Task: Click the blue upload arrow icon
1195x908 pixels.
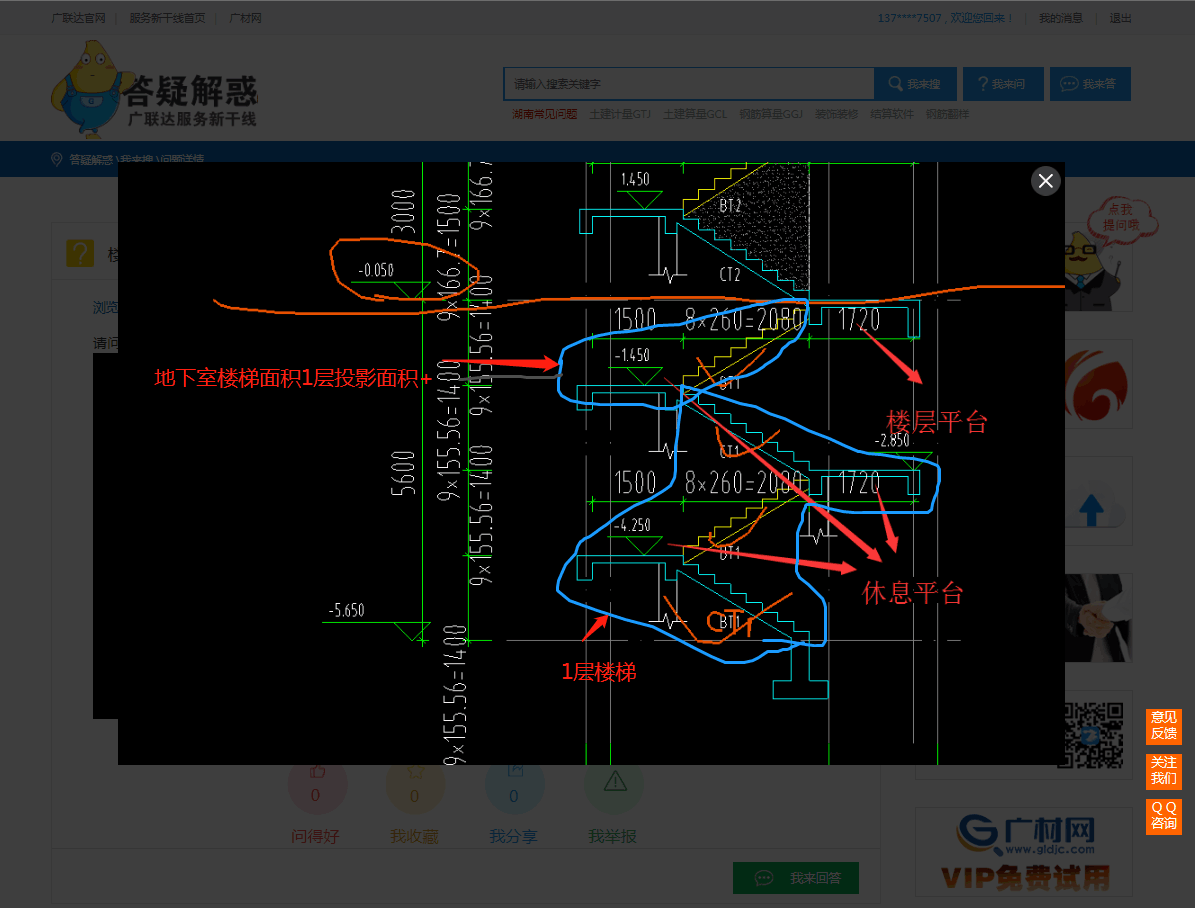Action: pyautogui.click(x=1093, y=509)
